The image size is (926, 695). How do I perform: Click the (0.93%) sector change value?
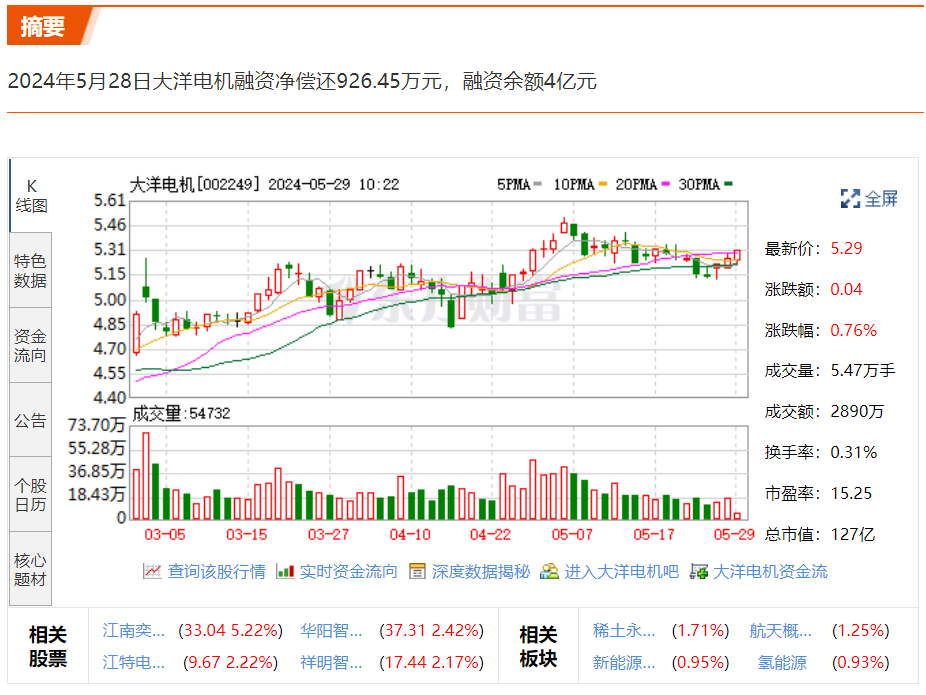click(x=860, y=663)
